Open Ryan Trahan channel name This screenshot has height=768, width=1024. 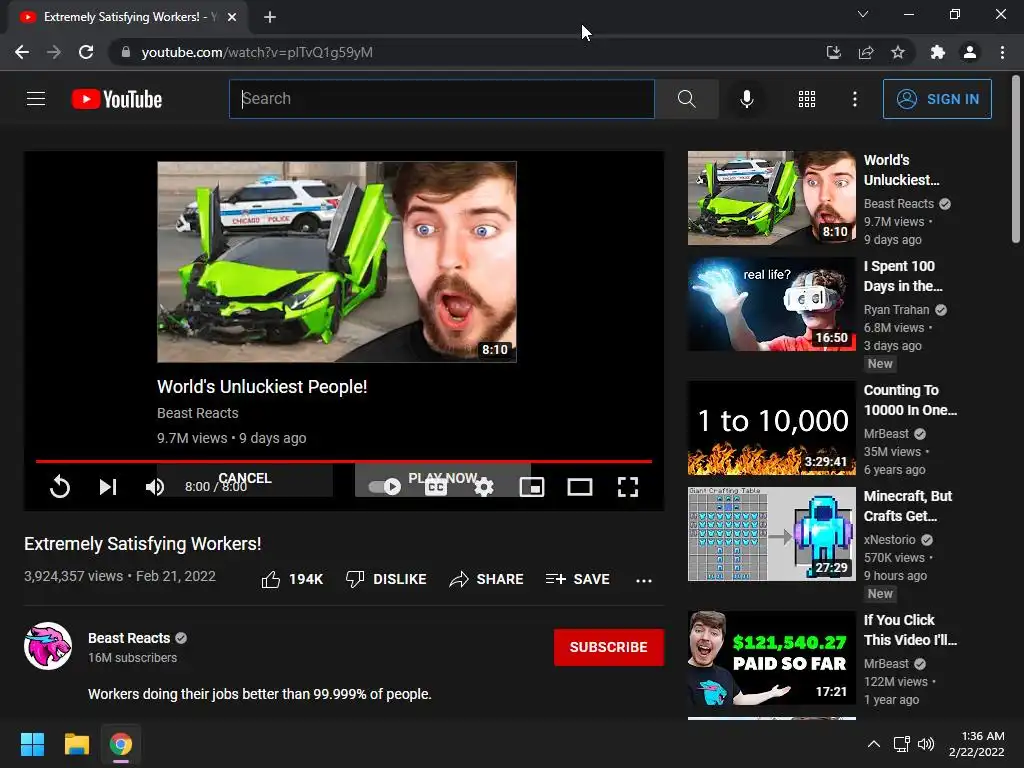pos(896,310)
